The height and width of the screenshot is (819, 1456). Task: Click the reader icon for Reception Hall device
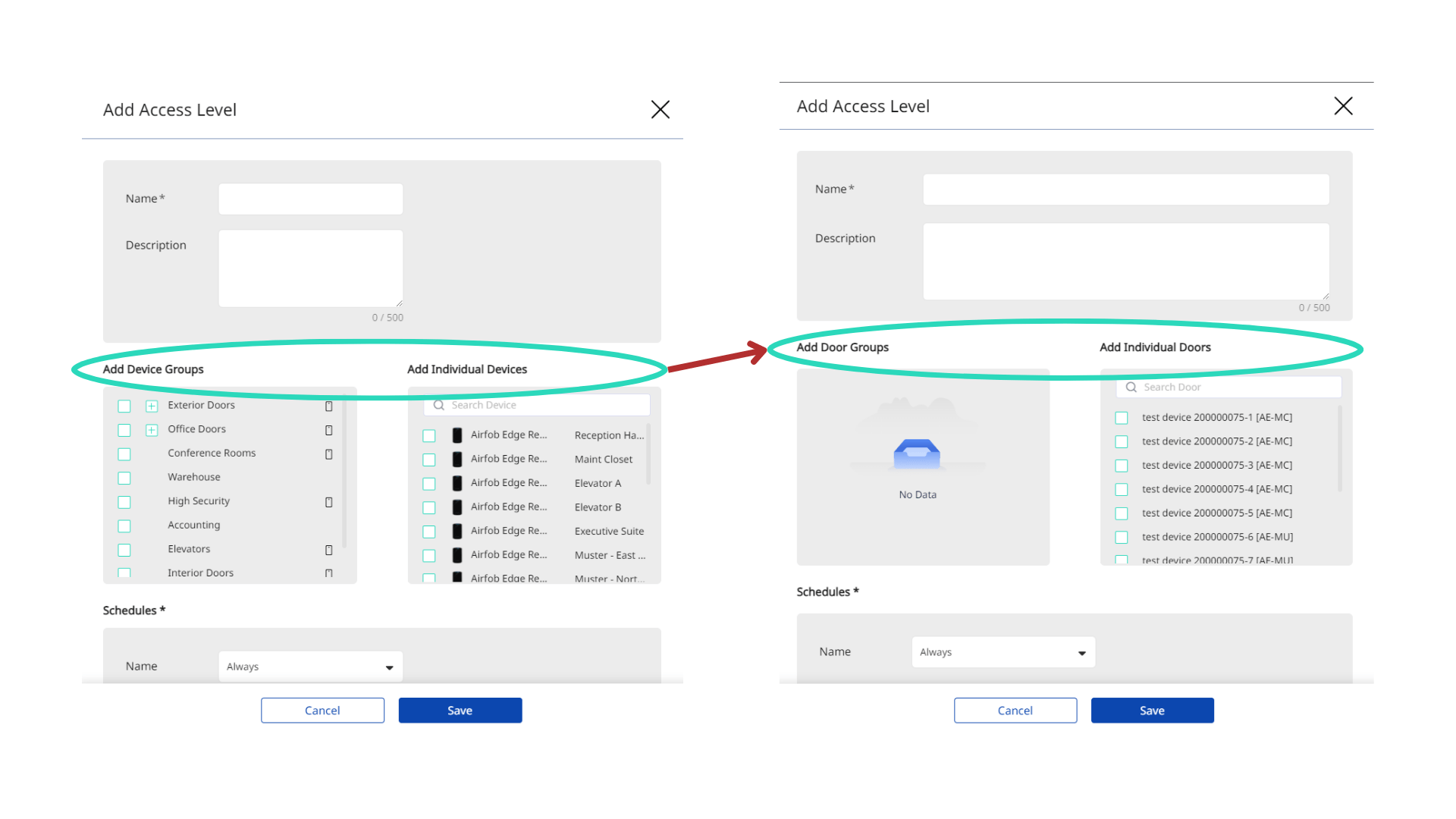(x=457, y=435)
